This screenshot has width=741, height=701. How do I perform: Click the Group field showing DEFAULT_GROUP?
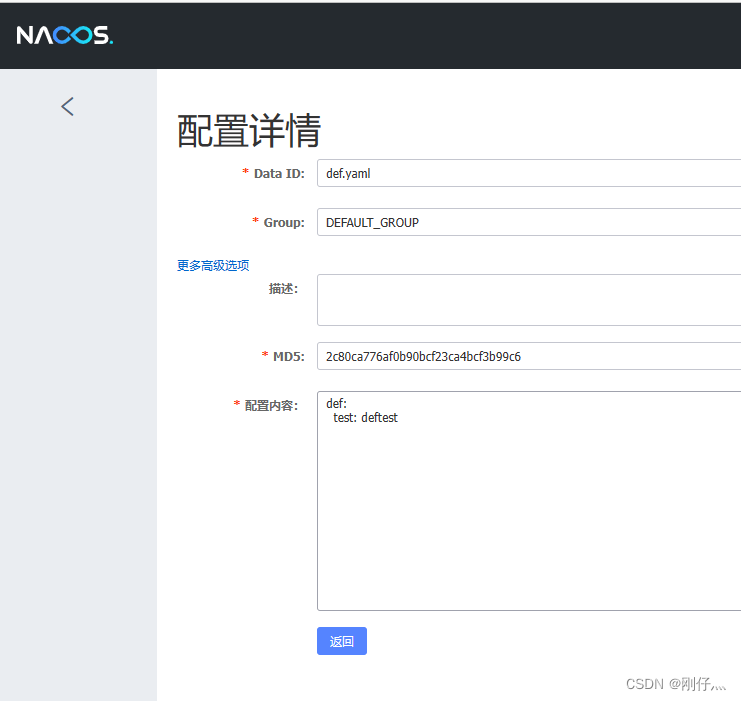[x=529, y=222]
